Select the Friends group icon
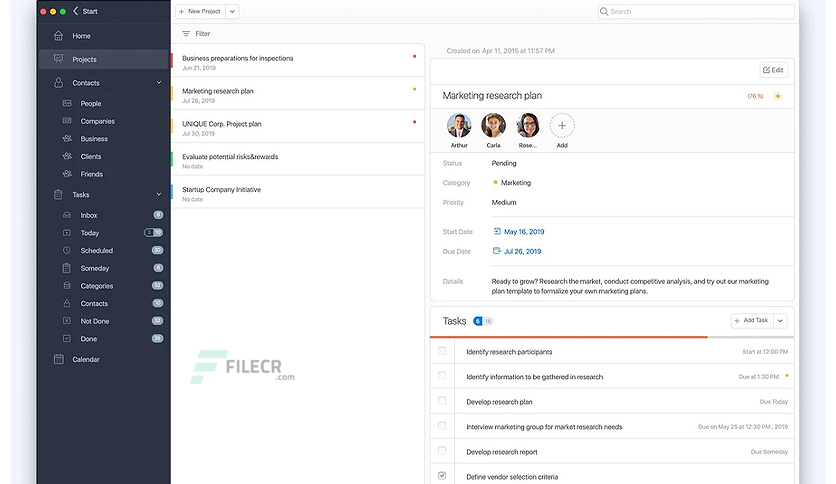 (x=67, y=174)
